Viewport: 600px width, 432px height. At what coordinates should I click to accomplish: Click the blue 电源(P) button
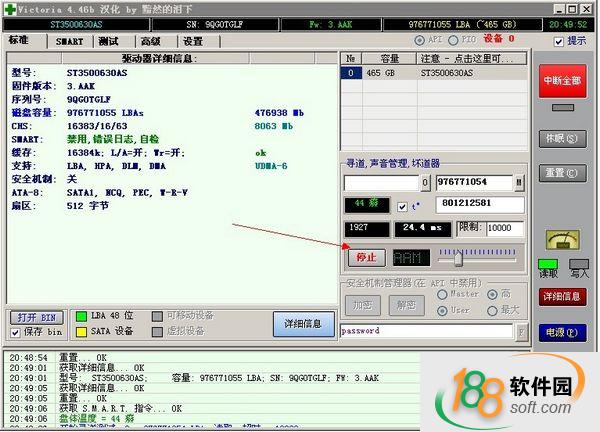coord(562,333)
